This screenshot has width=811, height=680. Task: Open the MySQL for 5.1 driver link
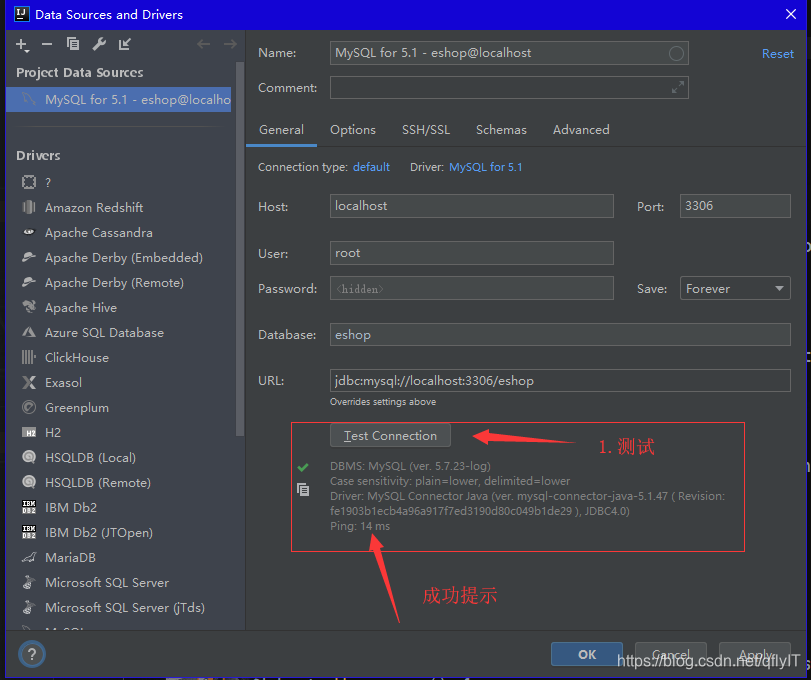pyautogui.click(x=486, y=167)
